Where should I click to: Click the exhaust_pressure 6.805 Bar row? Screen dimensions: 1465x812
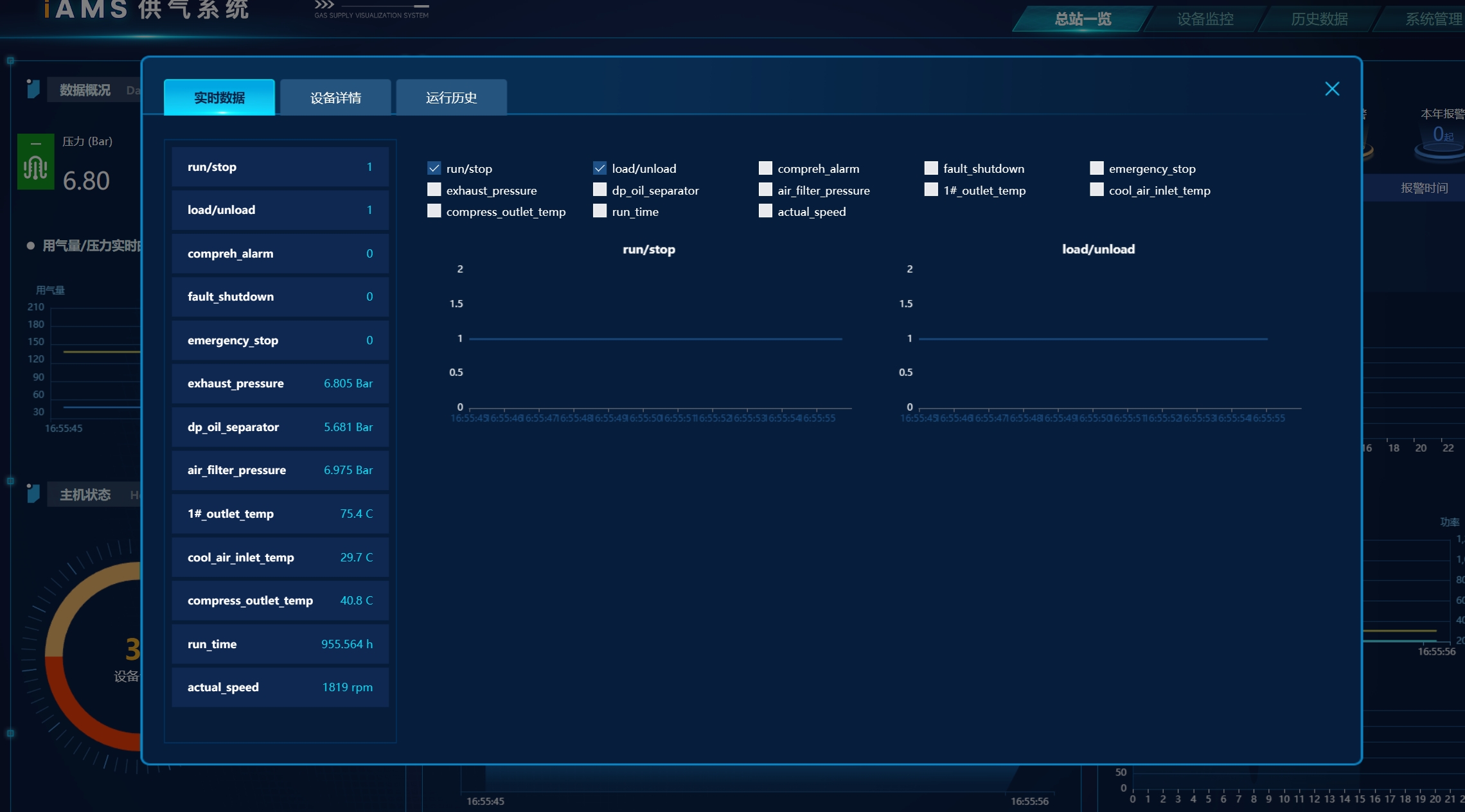280,384
